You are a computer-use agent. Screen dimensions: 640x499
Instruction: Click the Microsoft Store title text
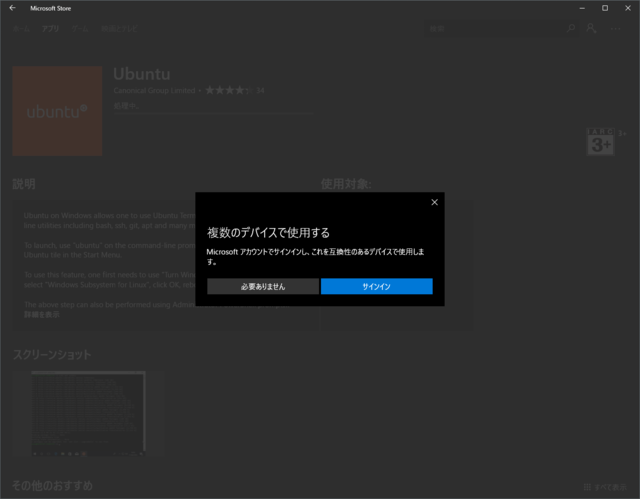click(x=51, y=8)
